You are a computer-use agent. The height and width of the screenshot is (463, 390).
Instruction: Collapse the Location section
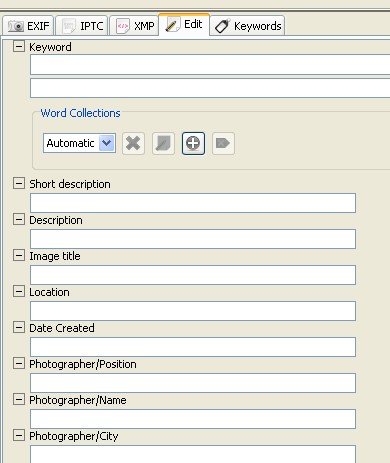click(x=19, y=291)
